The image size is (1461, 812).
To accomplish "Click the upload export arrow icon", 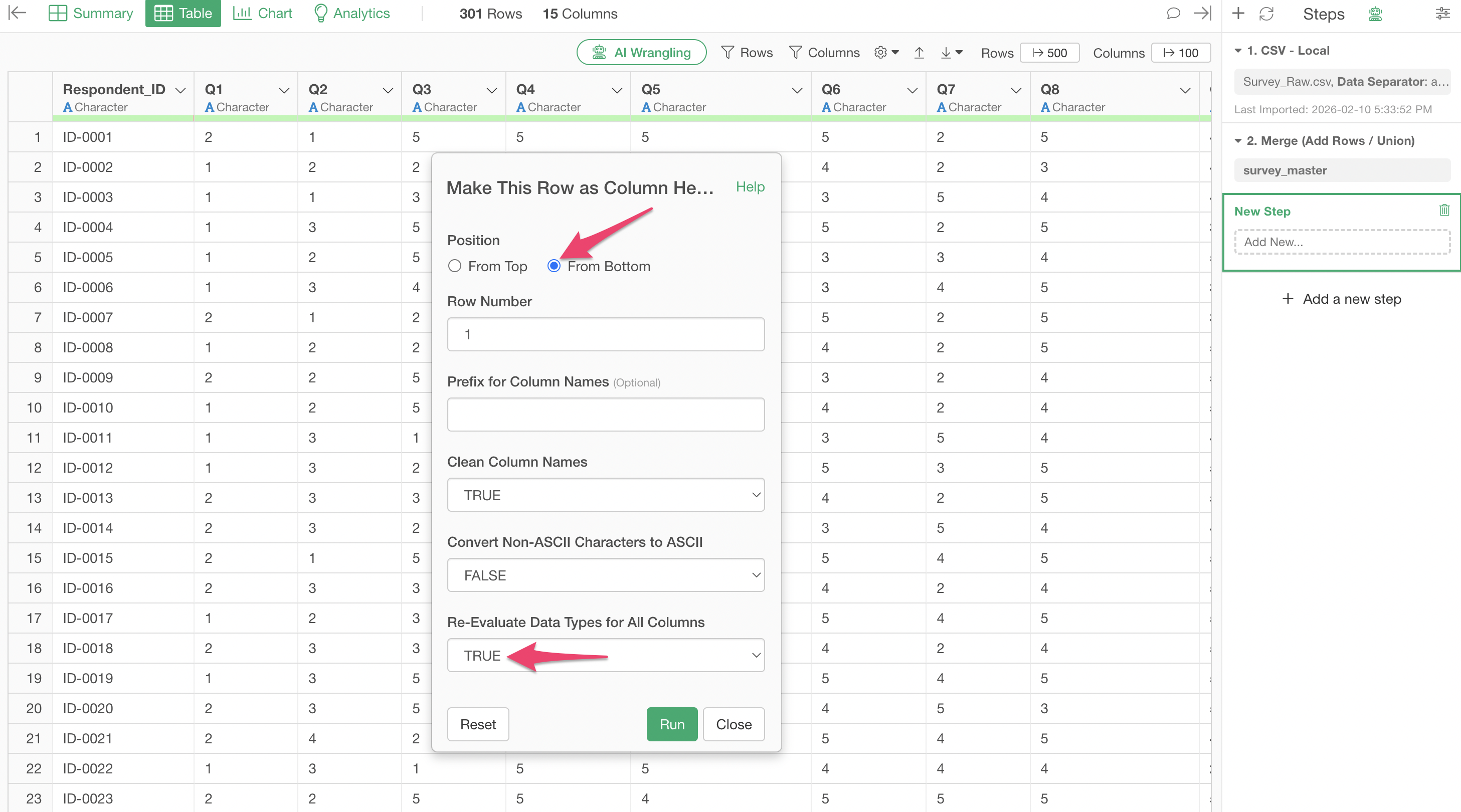I will pyautogui.click(x=919, y=53).
